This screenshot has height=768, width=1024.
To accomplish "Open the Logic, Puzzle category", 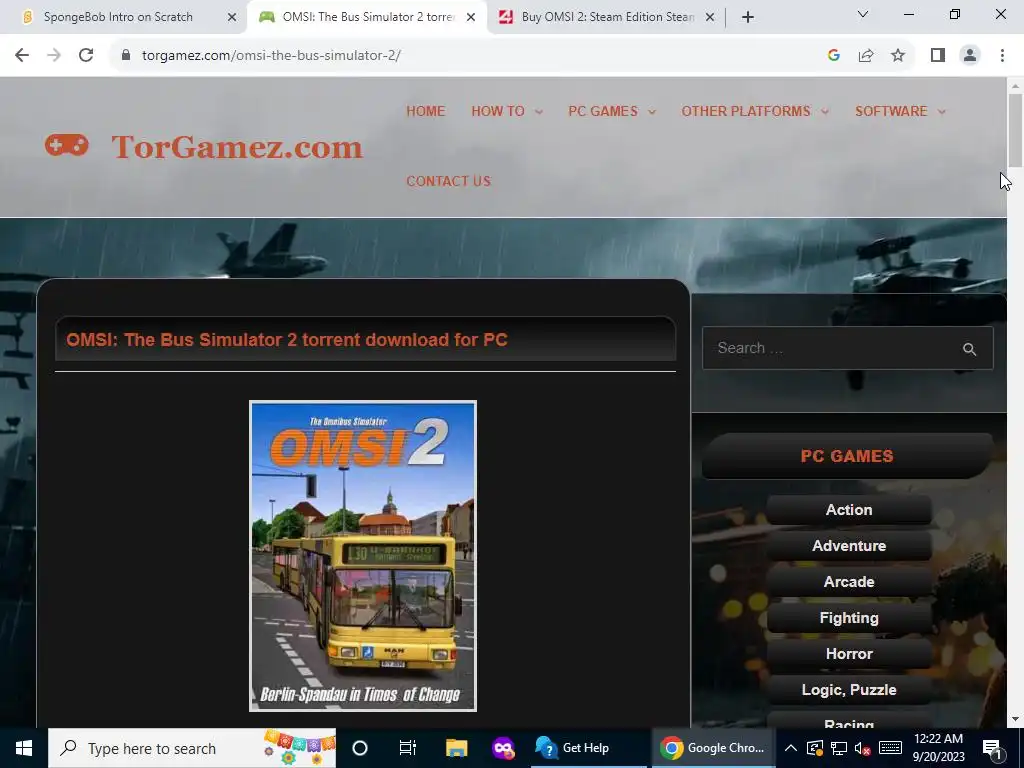I will click(x=849, y=690).
